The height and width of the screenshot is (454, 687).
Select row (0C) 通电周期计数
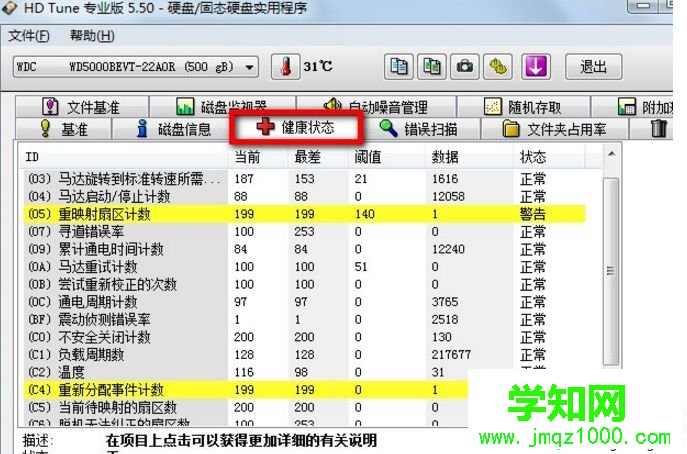pos(305,302)
